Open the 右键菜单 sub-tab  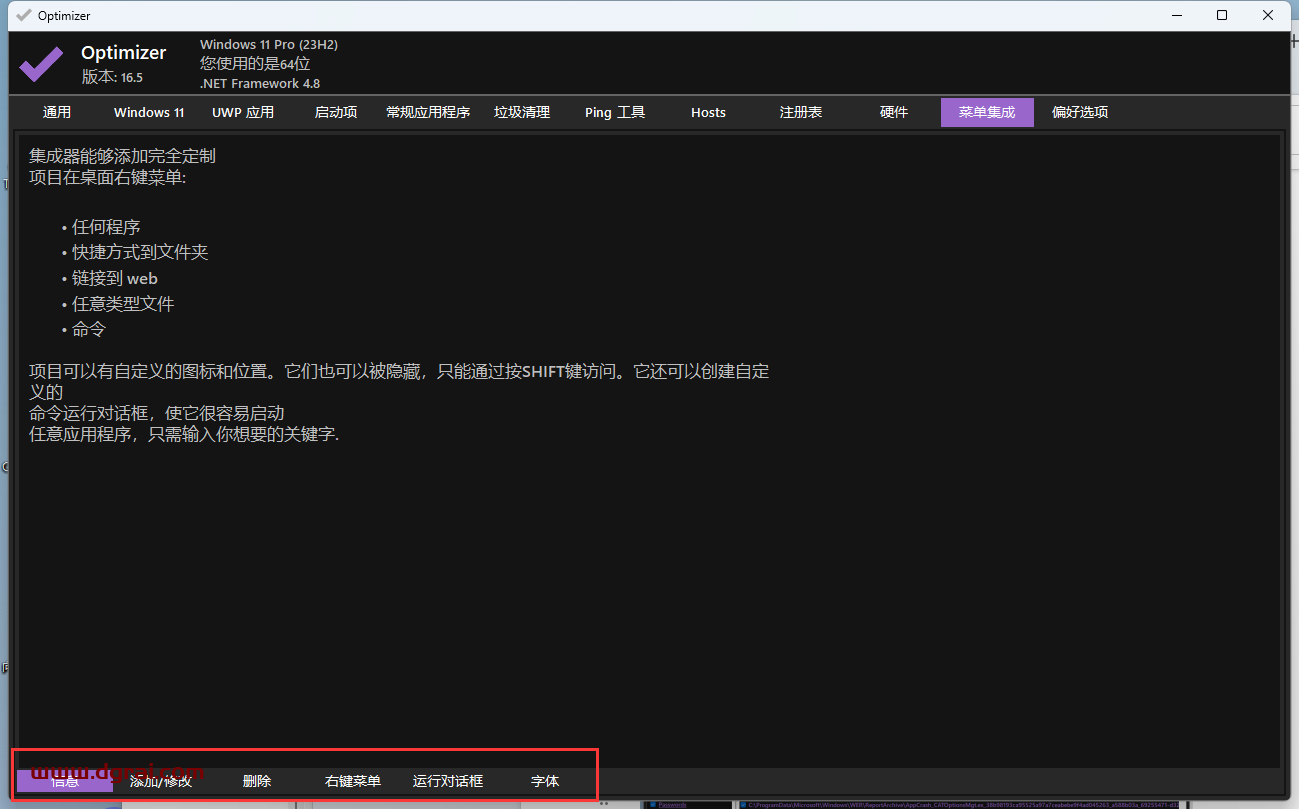(x=353, y=781)
